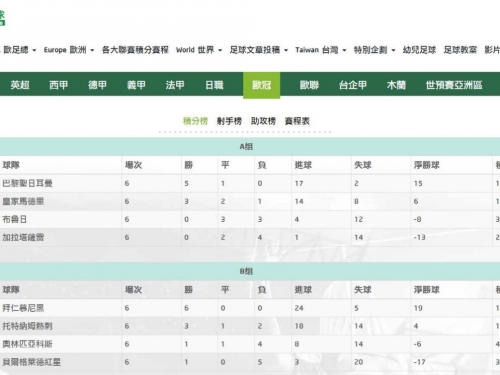View the 助攻榜 assists list

tap(263, 121)
